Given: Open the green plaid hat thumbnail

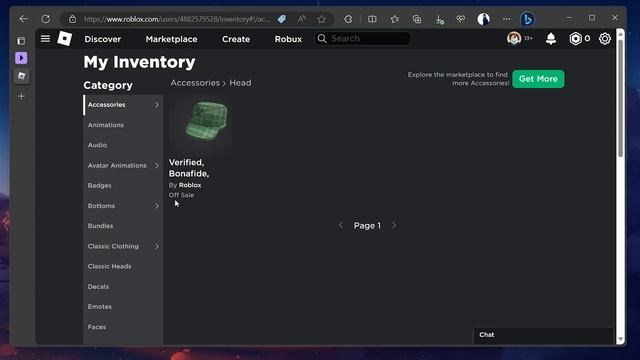Looking at the screenshot, I should (x=201, y=124).
